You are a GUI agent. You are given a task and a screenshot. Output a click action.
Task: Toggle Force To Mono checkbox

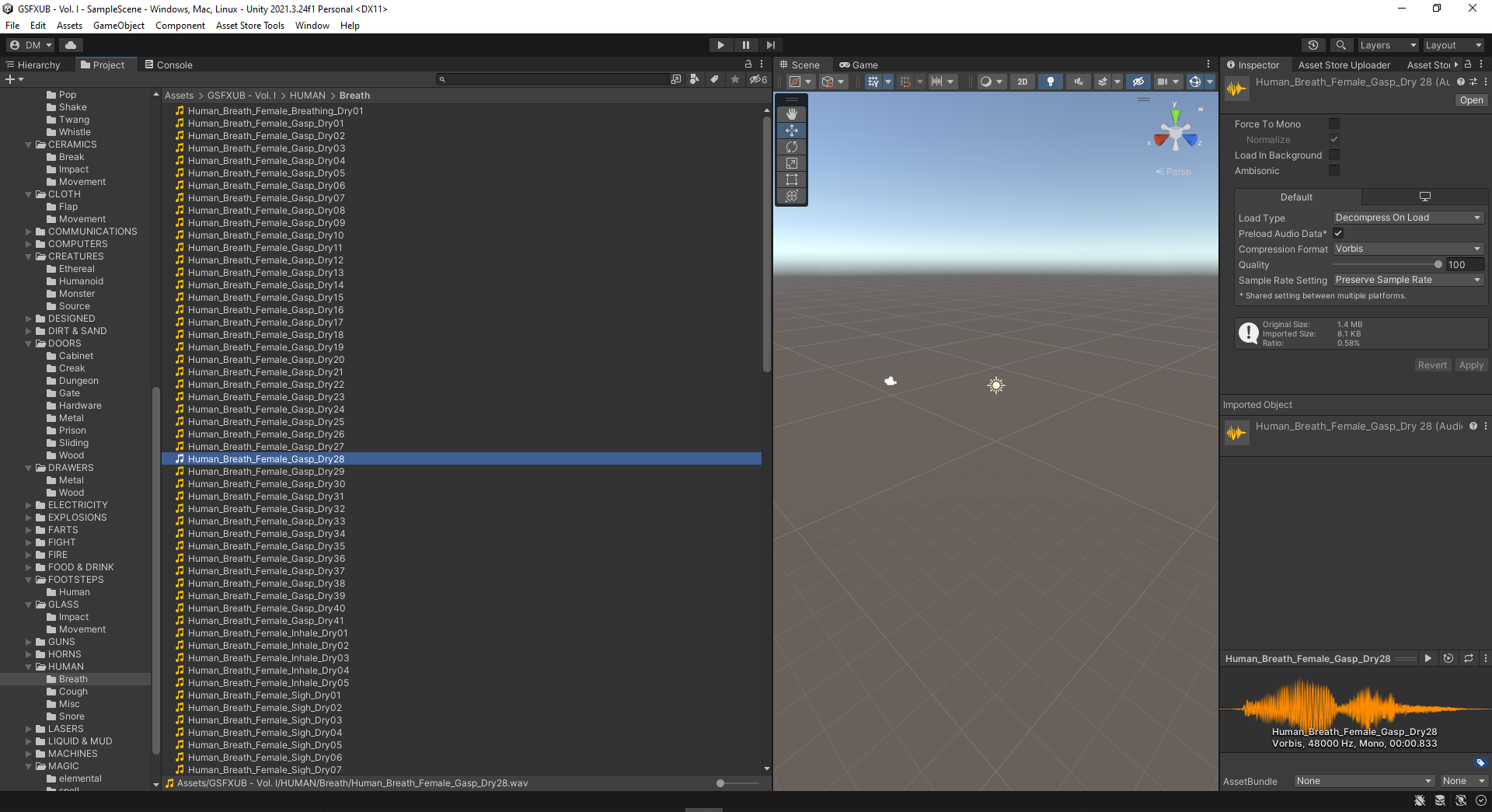(1334, 124)
